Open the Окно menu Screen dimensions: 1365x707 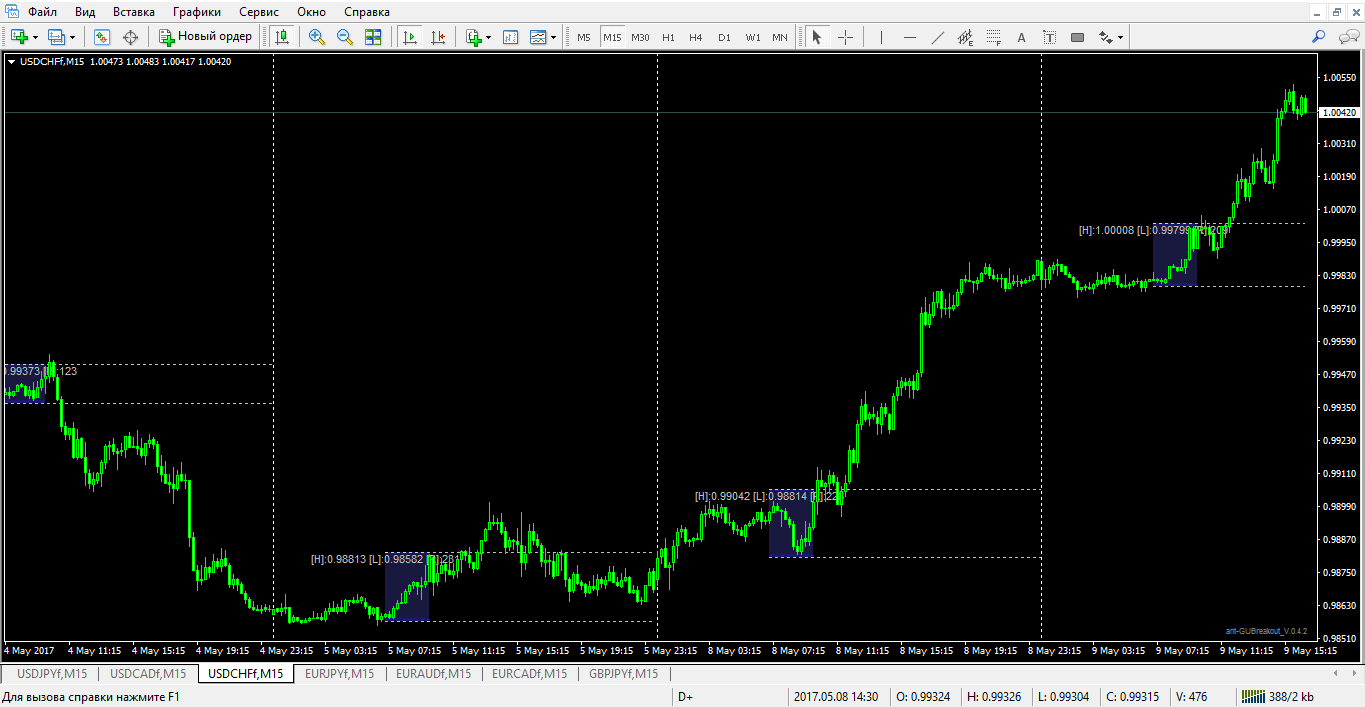311,12
